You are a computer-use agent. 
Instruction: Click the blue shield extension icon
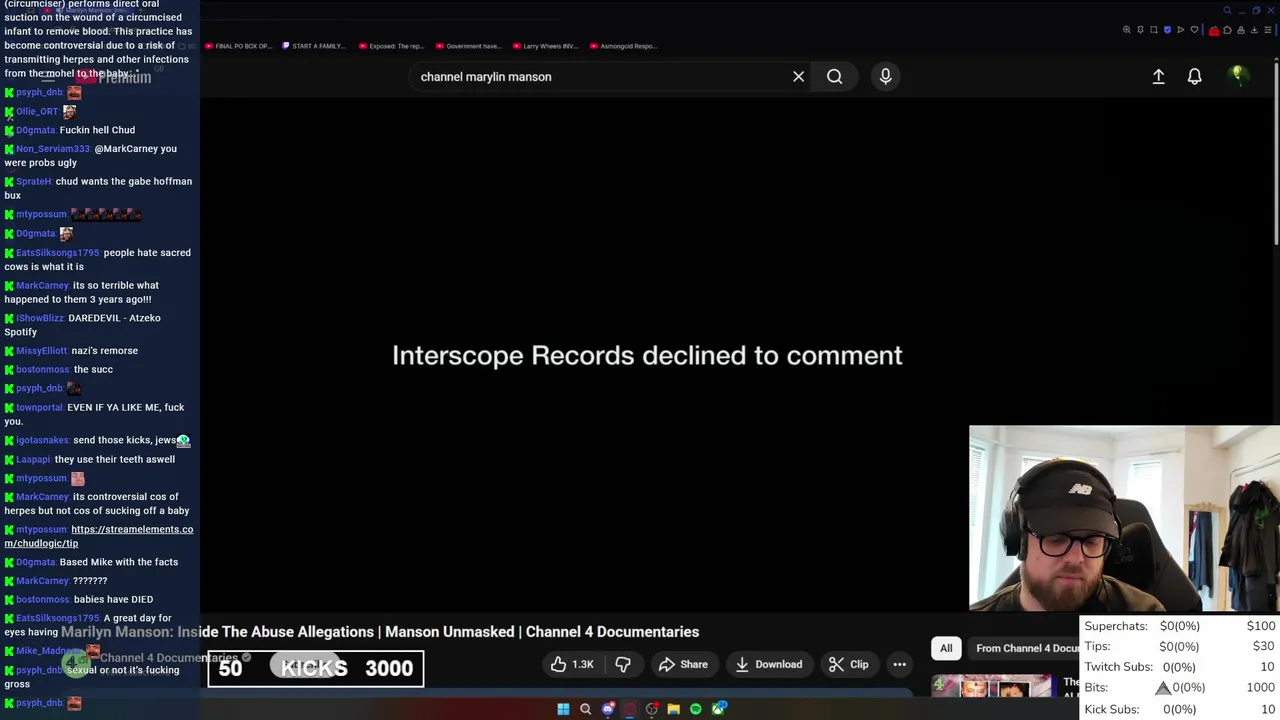point(1167,30)
